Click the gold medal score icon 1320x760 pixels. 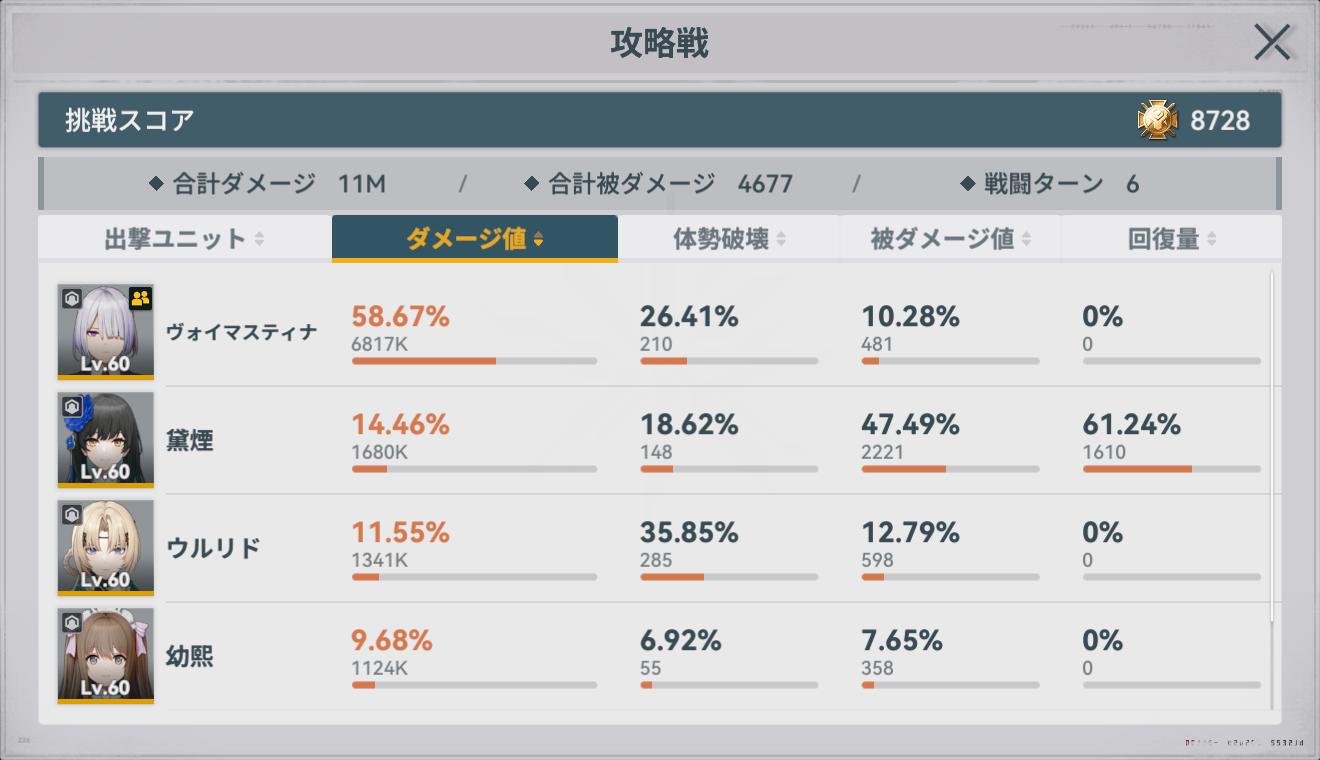(x=1157, y=120)
